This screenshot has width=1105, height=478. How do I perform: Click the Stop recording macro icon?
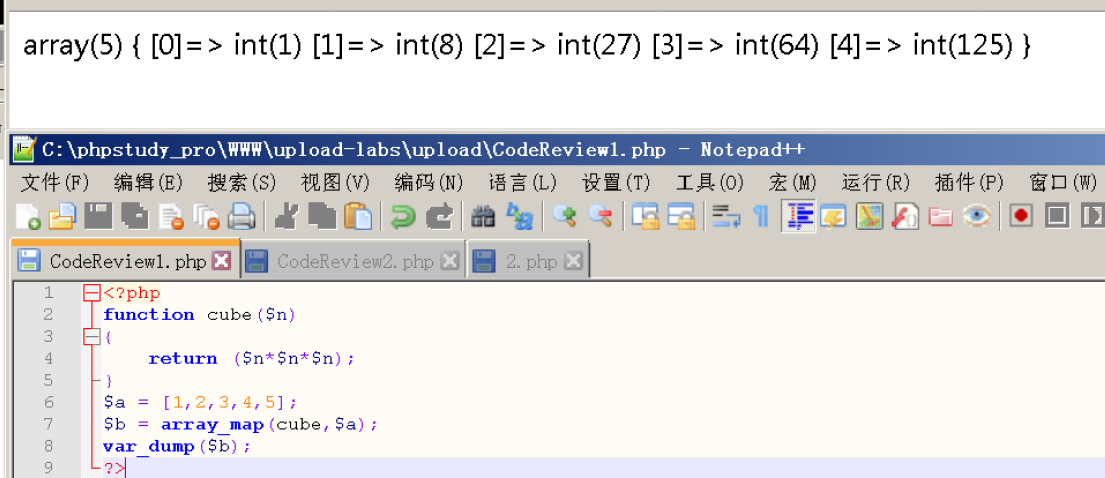click(x=1057, y=216)
